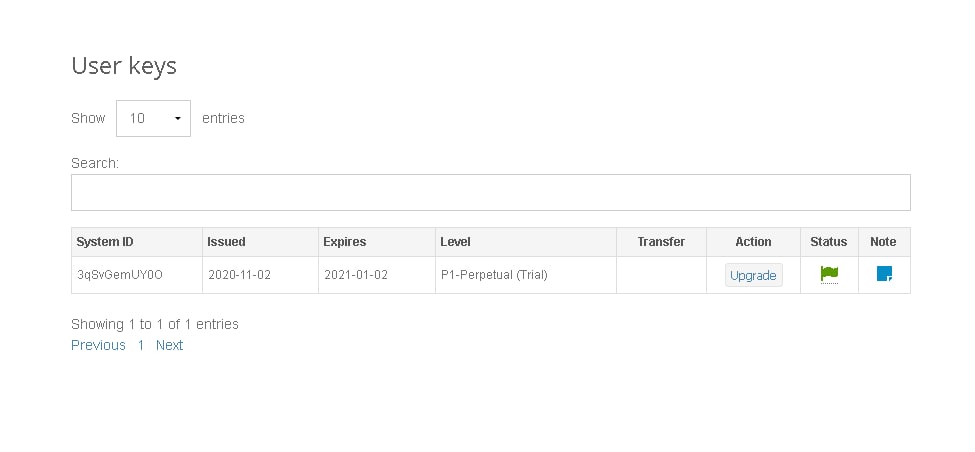Click the Action column header
The width and height of the screenshot is (975, 452).
pyautogui.click(x=754, y=242)
